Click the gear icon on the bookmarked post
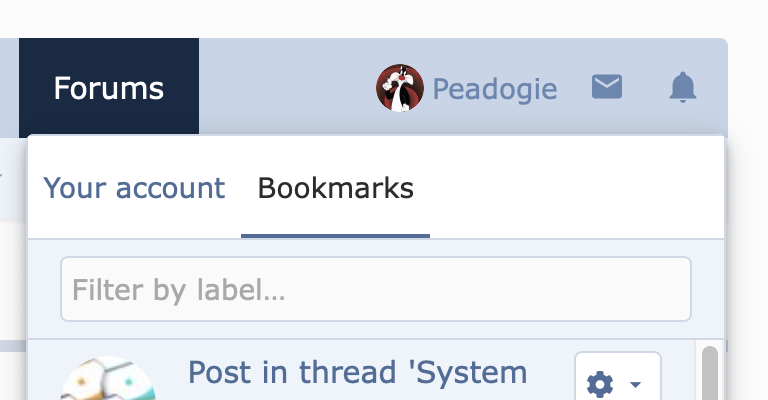Viewport: 768px width, 400px height. point(600,384)
